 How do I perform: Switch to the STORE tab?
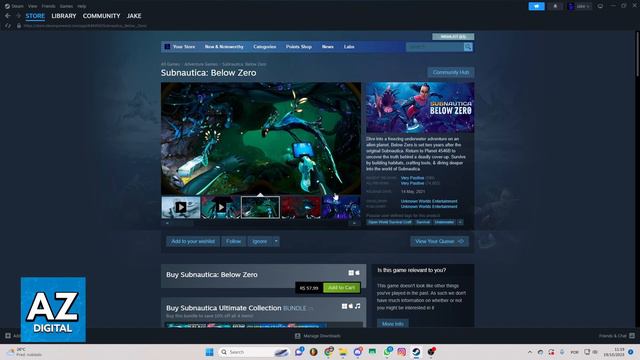tap(35, 16)
